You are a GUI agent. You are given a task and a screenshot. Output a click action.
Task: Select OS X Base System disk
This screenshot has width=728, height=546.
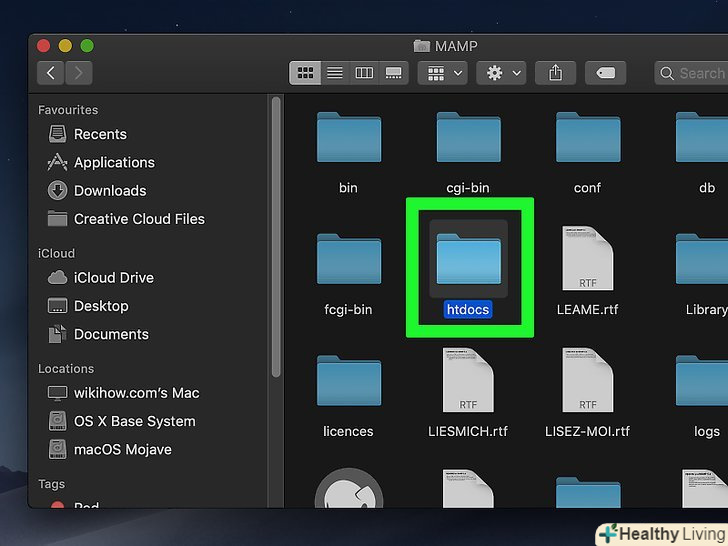[x=122, y=421]
